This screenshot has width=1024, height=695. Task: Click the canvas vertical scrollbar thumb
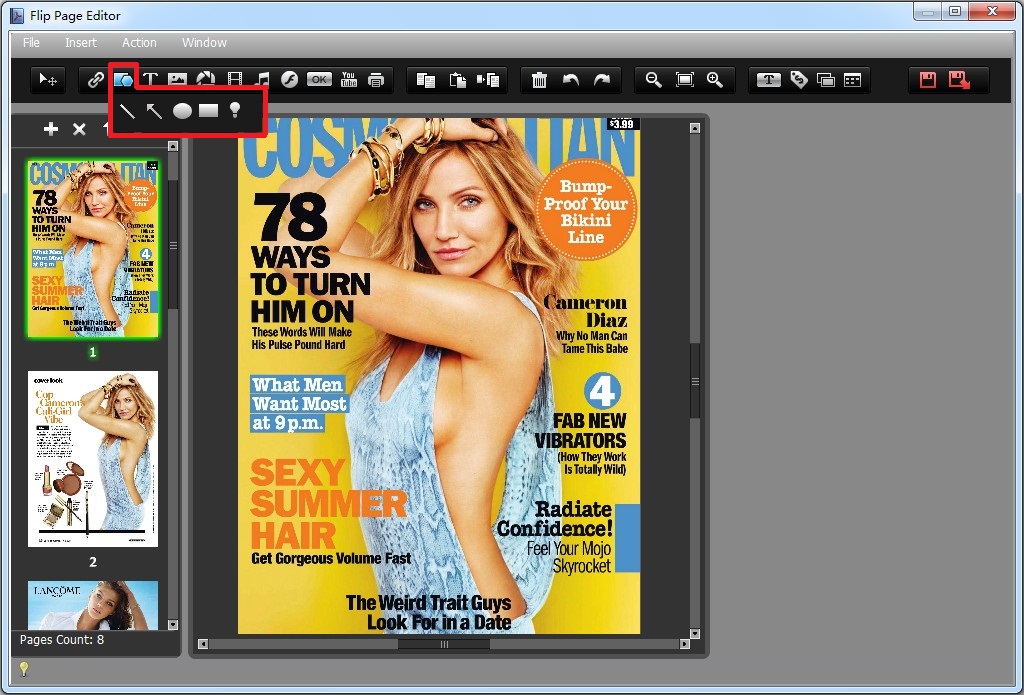pos(695,381)
